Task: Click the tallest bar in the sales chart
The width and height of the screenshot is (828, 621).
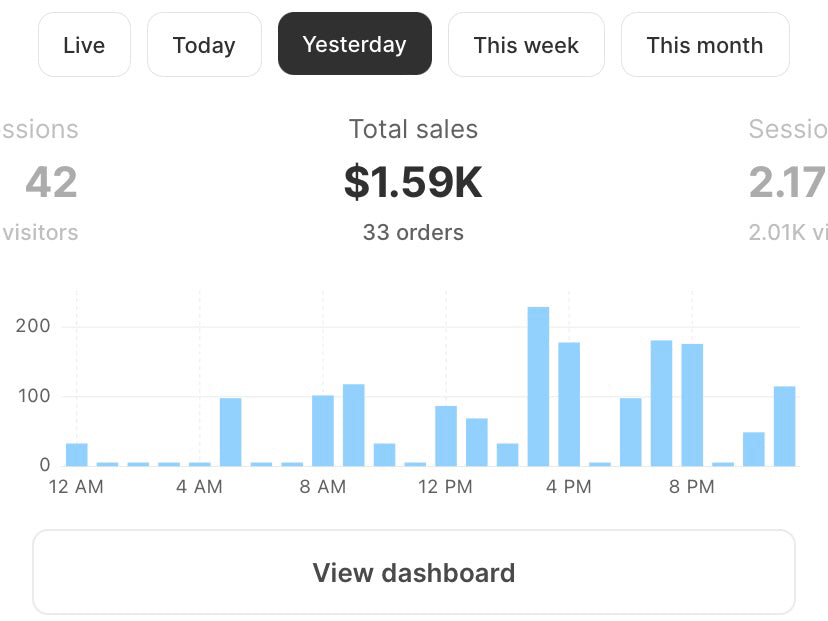Action: pyautogui.click(x=538, y=386)
